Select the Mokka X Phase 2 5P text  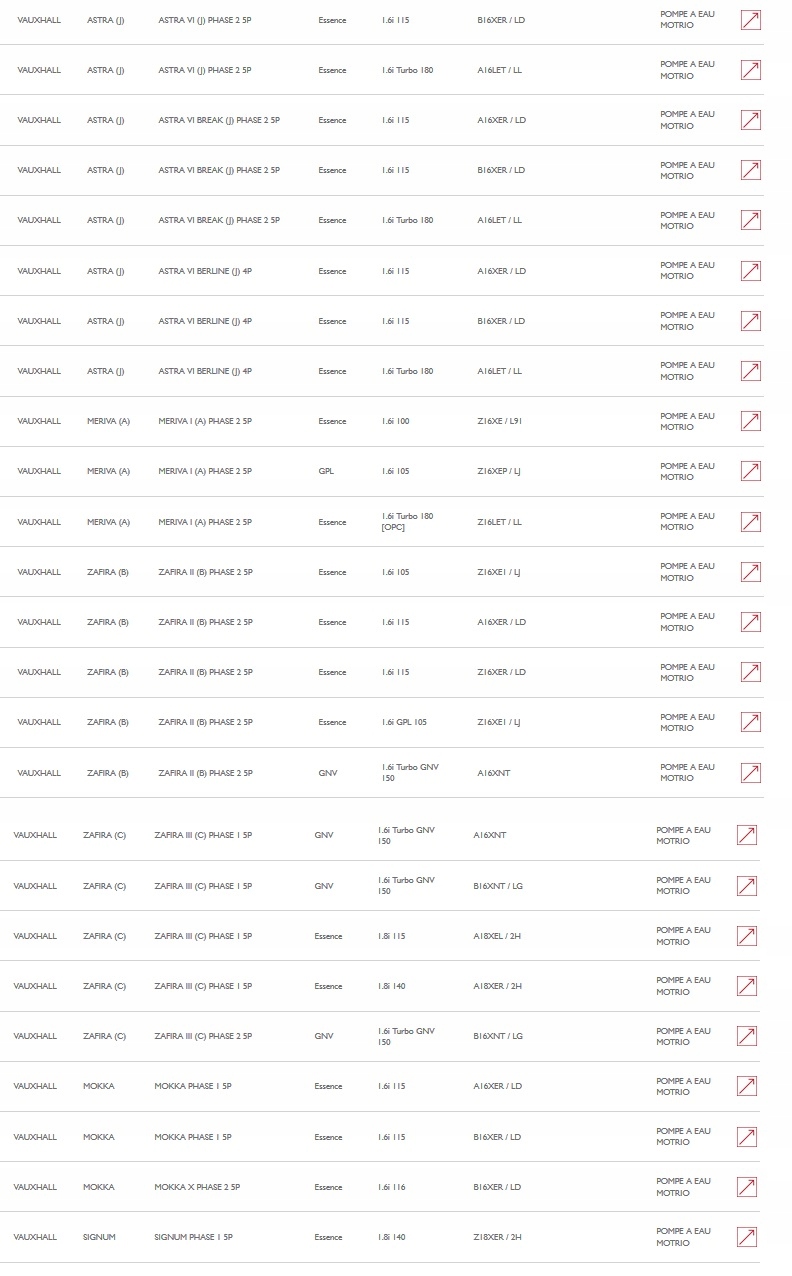(x=197, y=1187)
